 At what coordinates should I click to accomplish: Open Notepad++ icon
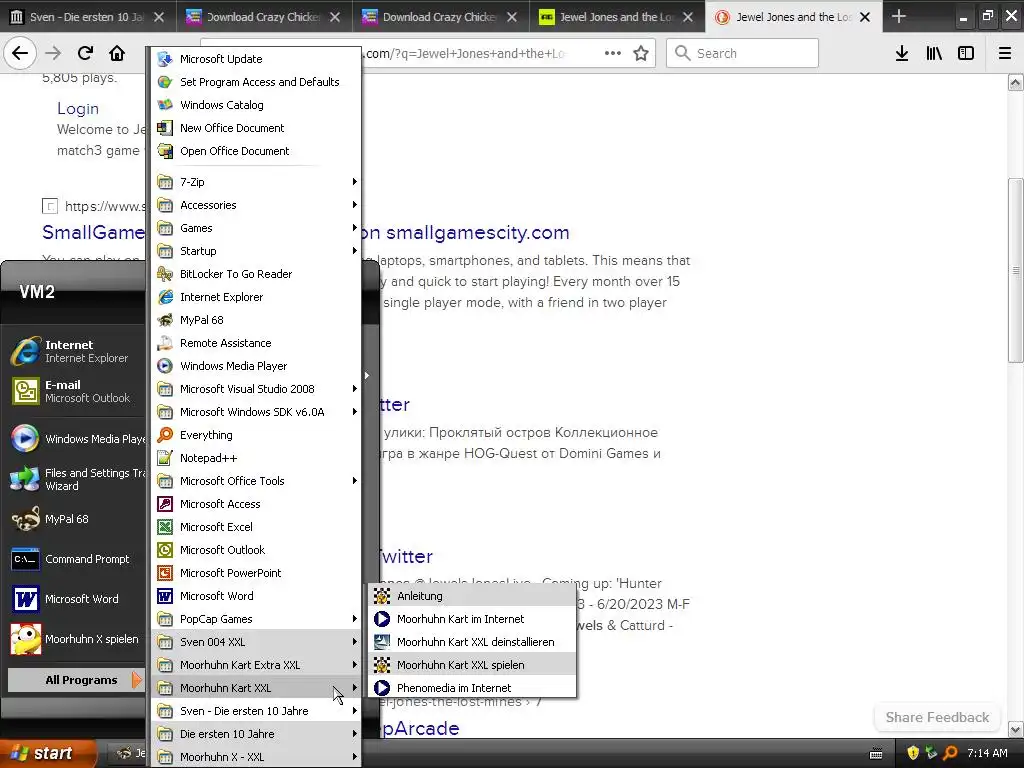click(165, 458)
